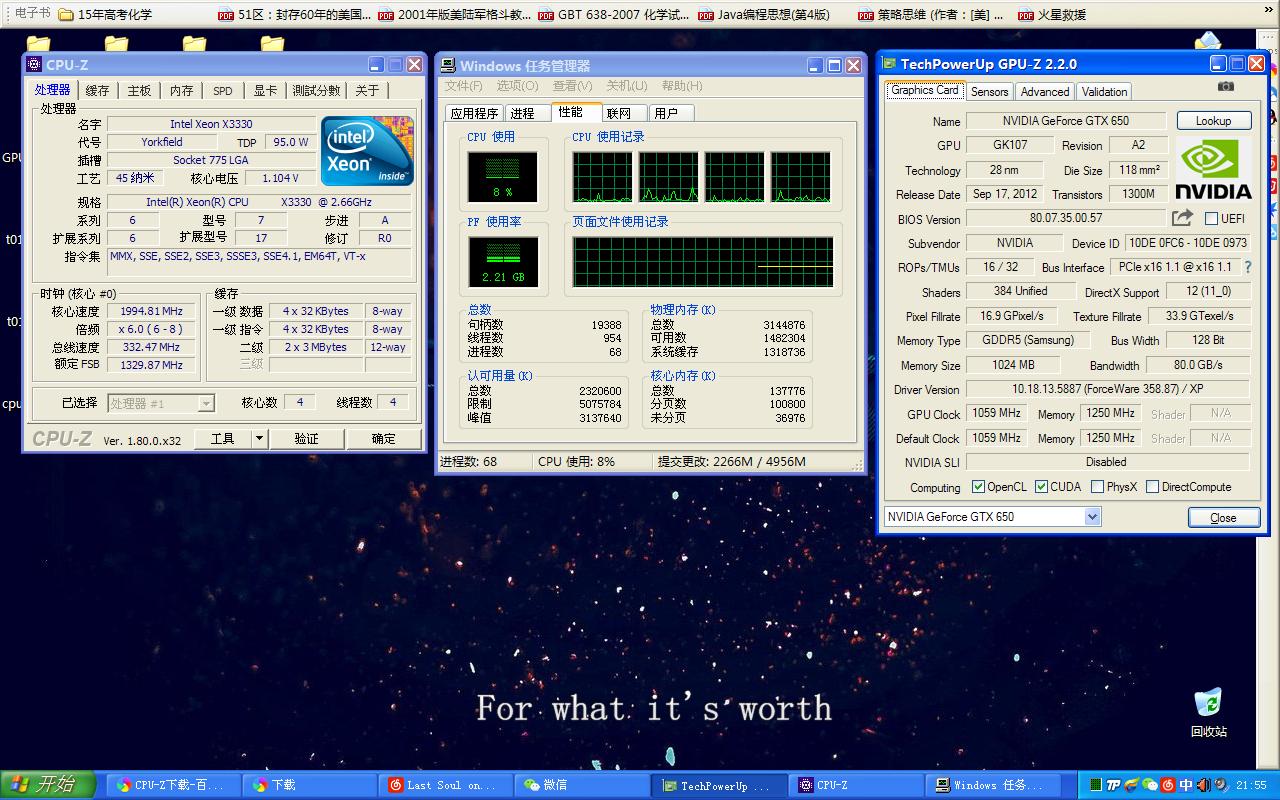The width and height of the screenshot is (1280, 800).
Task: Expand the processor selection dropdown in CPU-Z
Action: 206,403
